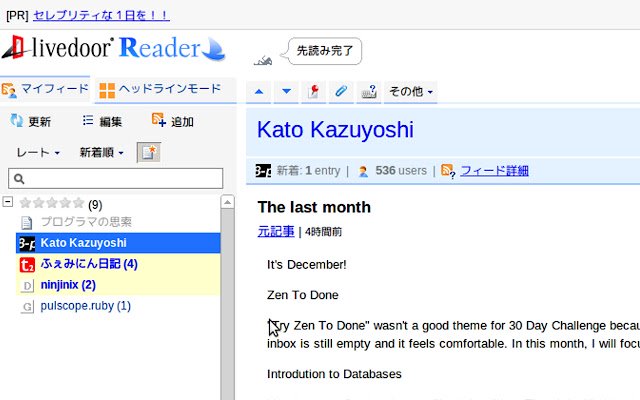The width and height of the screenshot is (640, 400).
Task: Pin the current entry with the pin icon
Action: tap(313, 91)
